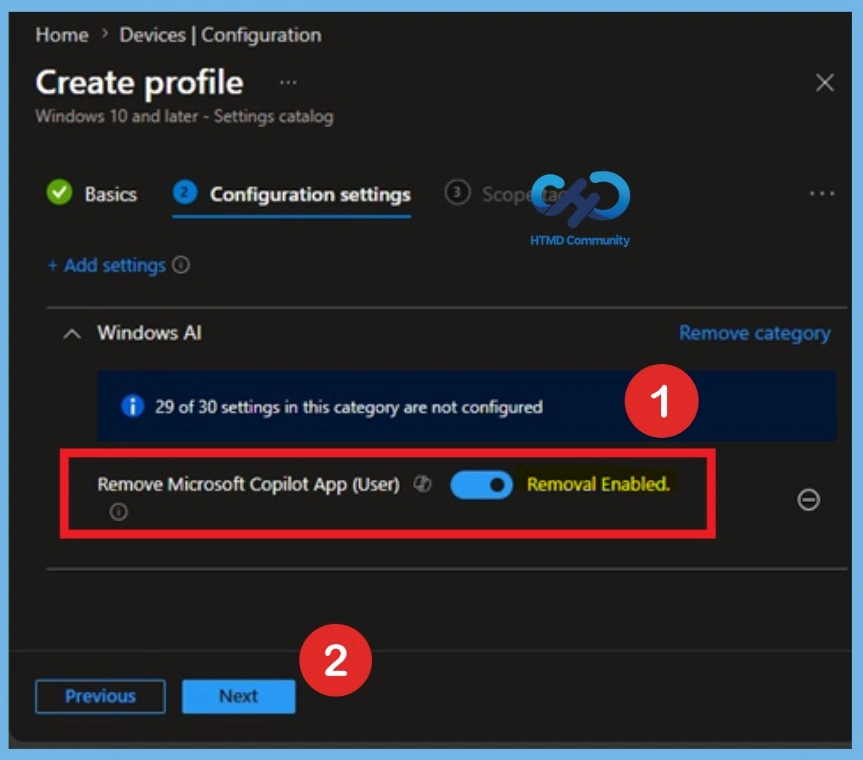The image size is (863, 760).
Task: Open Devices | Configuration breadcrumb
Action: point(220,35)
